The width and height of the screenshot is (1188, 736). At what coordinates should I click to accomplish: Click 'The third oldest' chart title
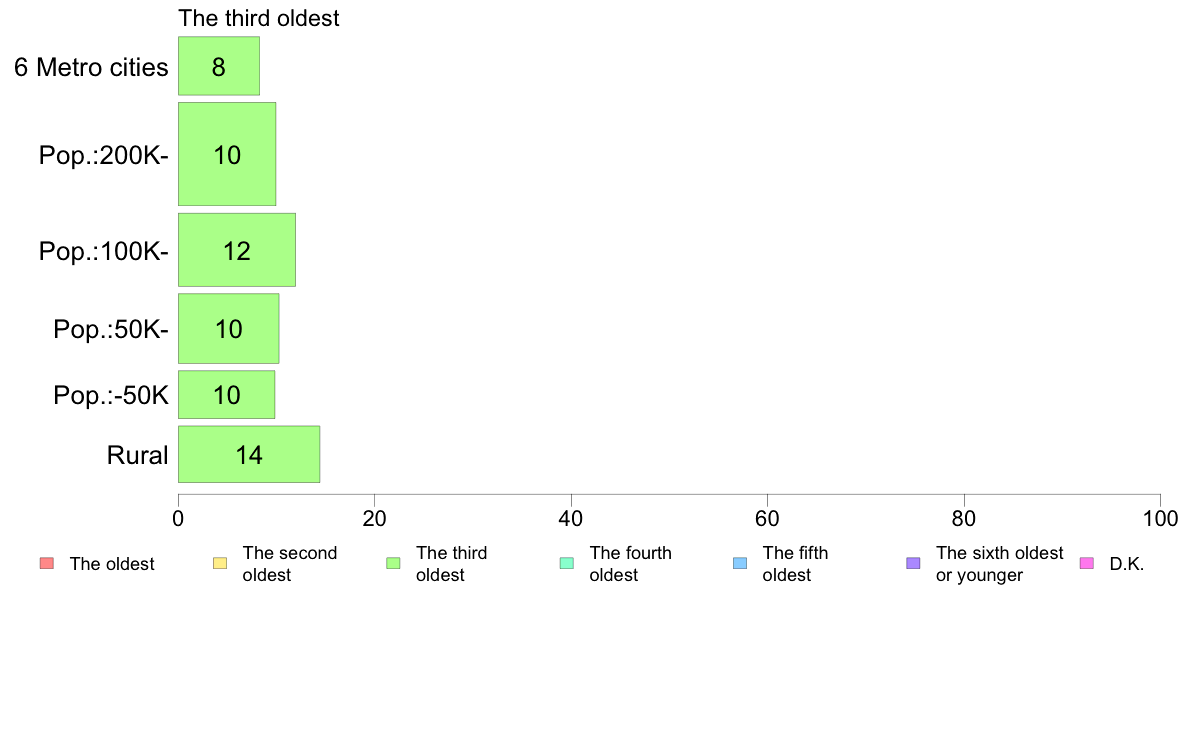[258, 18]
